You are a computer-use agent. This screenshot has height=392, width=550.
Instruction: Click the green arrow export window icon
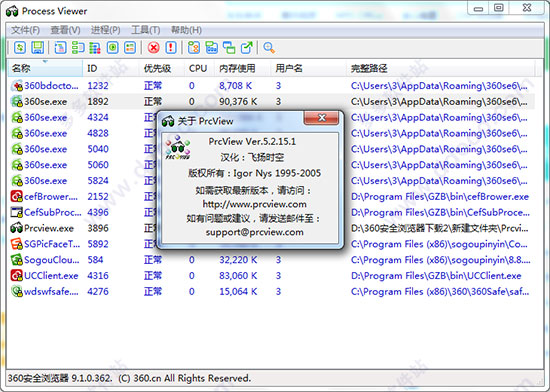tap(247, 47)
